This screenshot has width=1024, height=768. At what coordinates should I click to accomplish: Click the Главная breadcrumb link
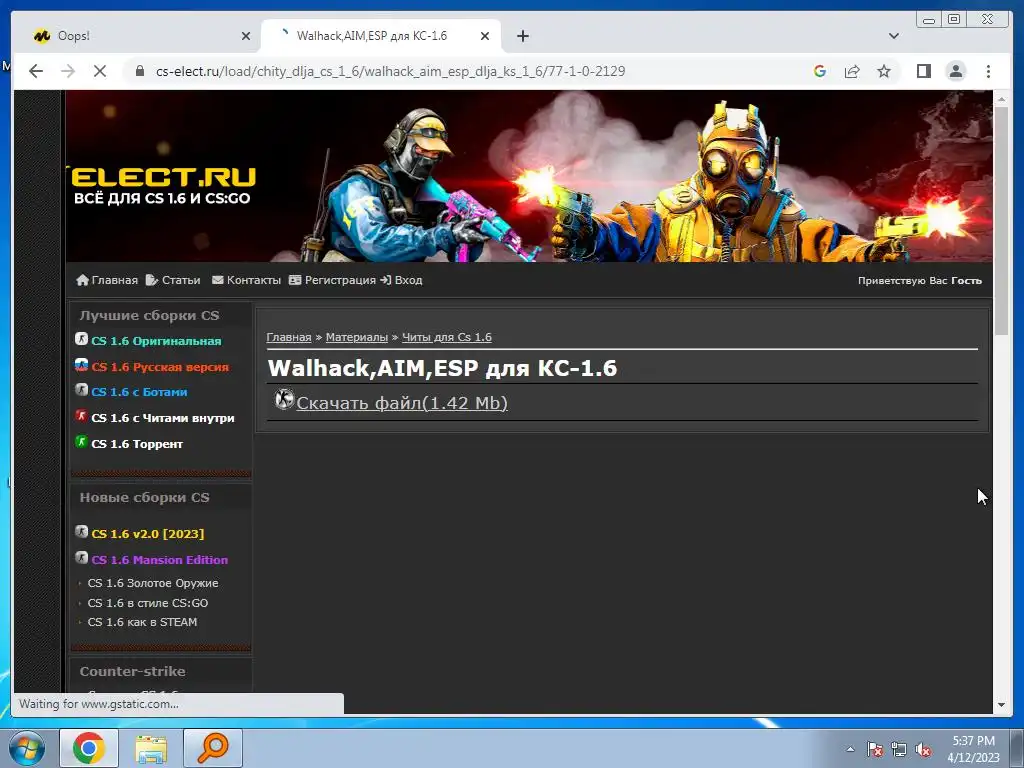coord(289,337)
